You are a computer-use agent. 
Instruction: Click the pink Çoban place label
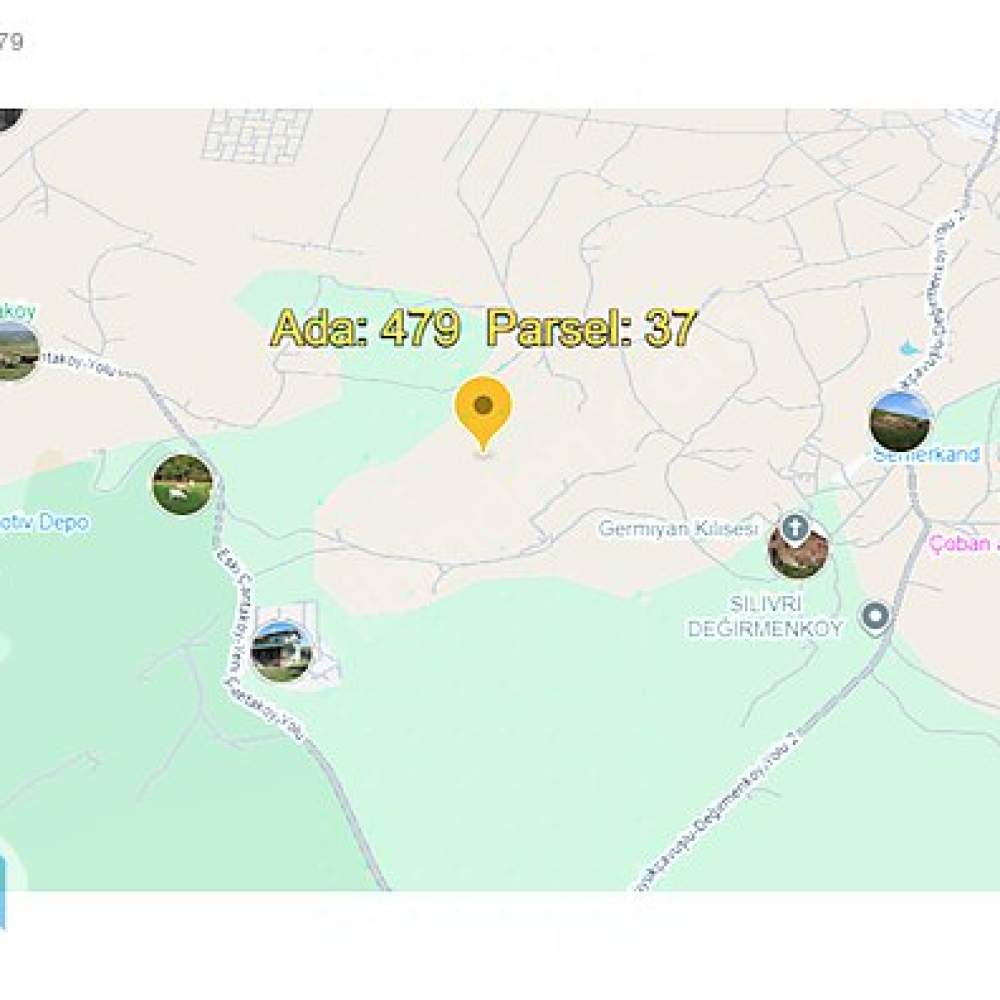point(963,543)
